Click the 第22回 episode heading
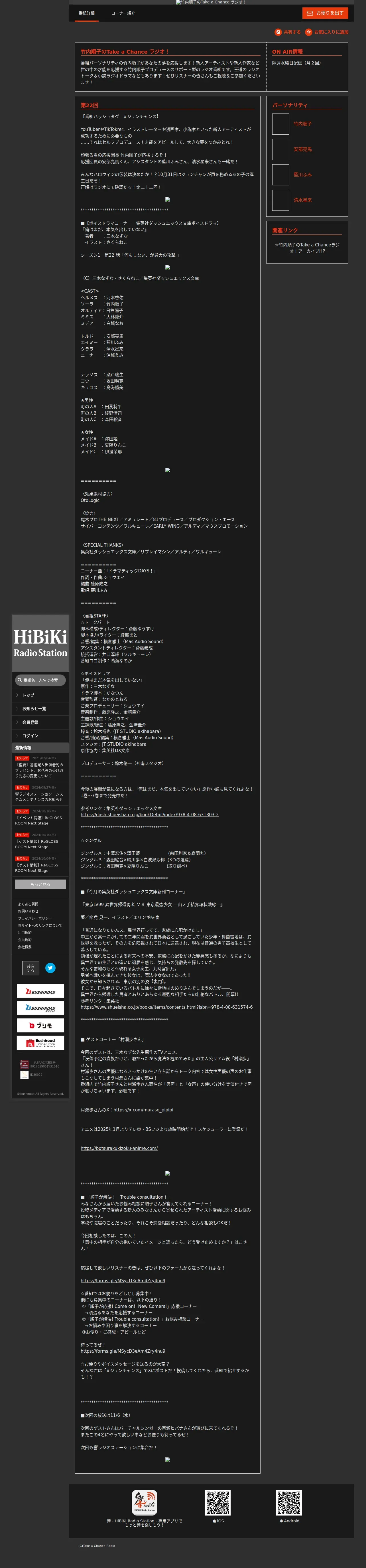This screenshot has height=1568, width=366. (x=90, y=105)
